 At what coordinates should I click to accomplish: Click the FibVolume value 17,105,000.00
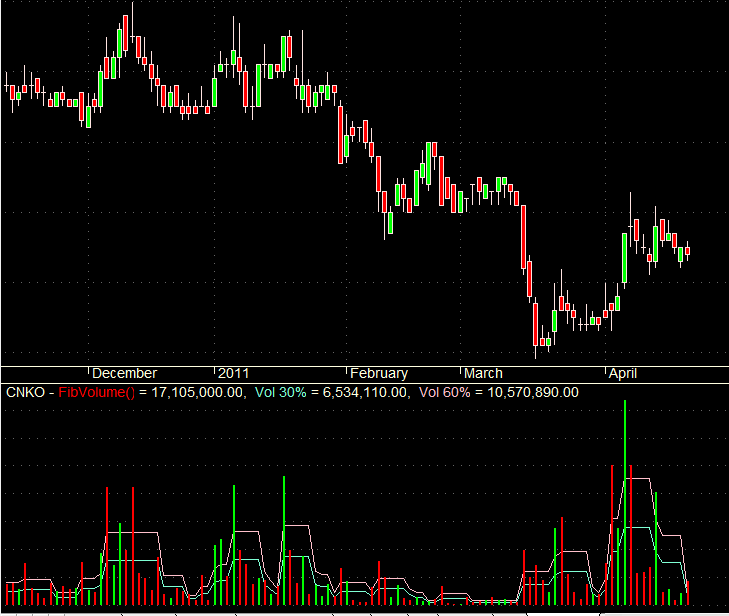point(197,392)
